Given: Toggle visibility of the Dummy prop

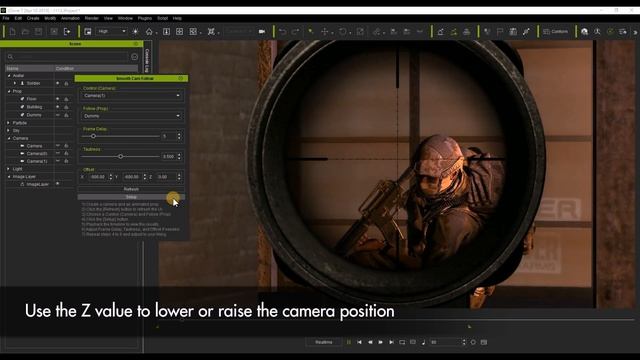Looking at the screenshot, I should (58, 115).
